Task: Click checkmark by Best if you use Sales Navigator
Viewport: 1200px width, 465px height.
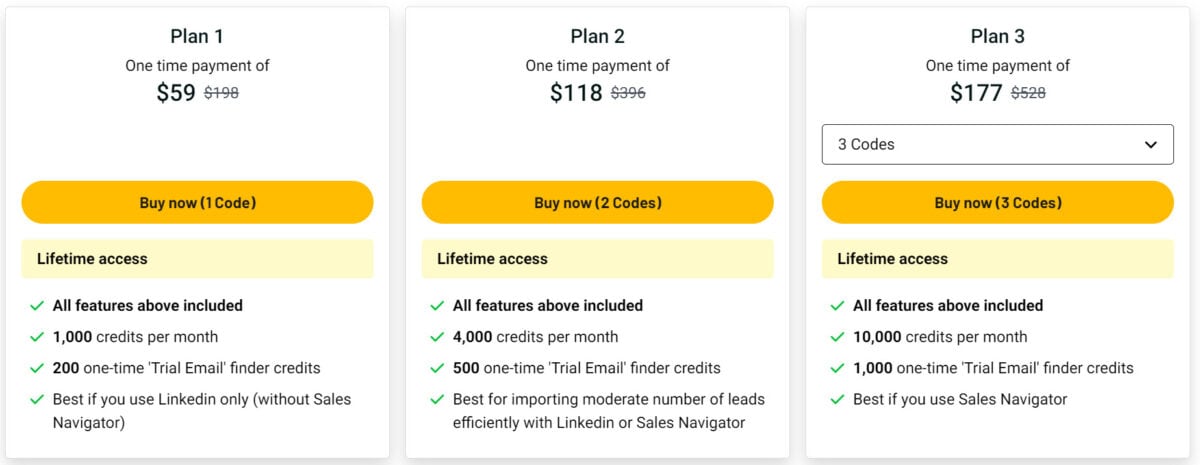Action: [x=837, y=399]
